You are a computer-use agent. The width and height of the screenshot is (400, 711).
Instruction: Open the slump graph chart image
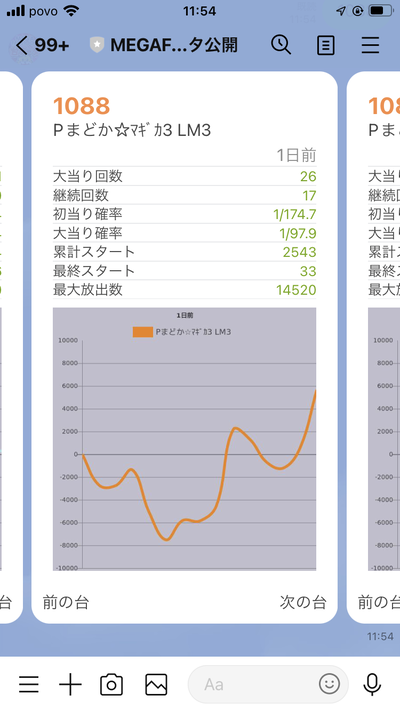[x=185, y=439]
